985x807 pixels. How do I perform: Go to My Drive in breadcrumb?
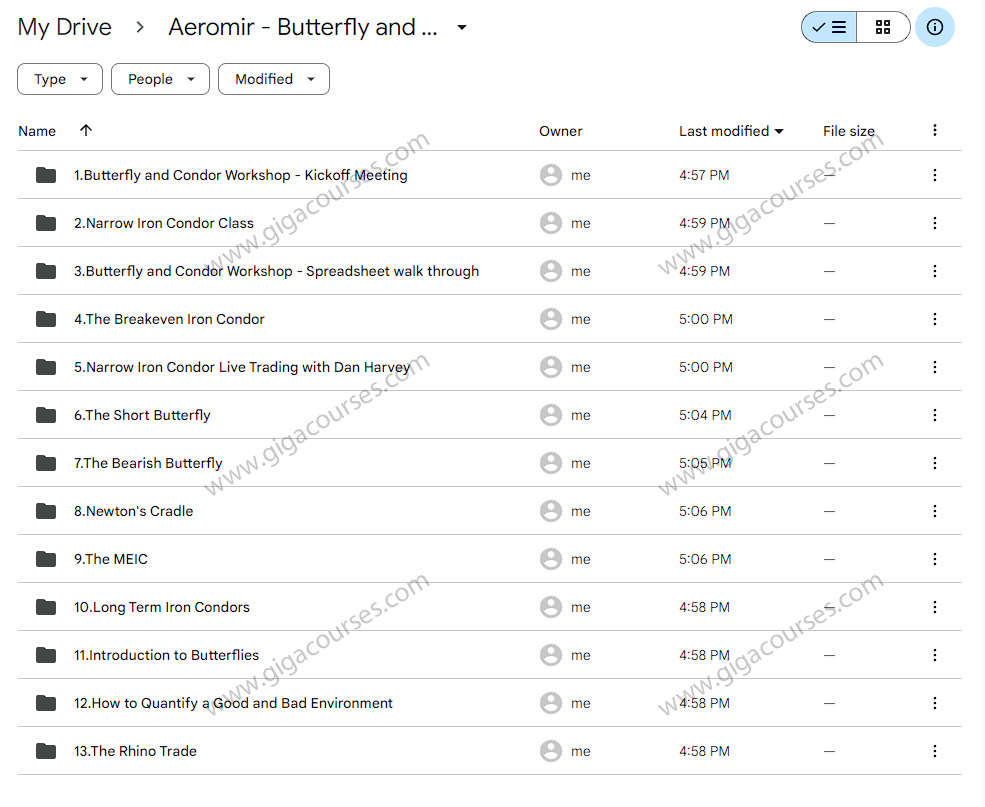click(65, 28)
